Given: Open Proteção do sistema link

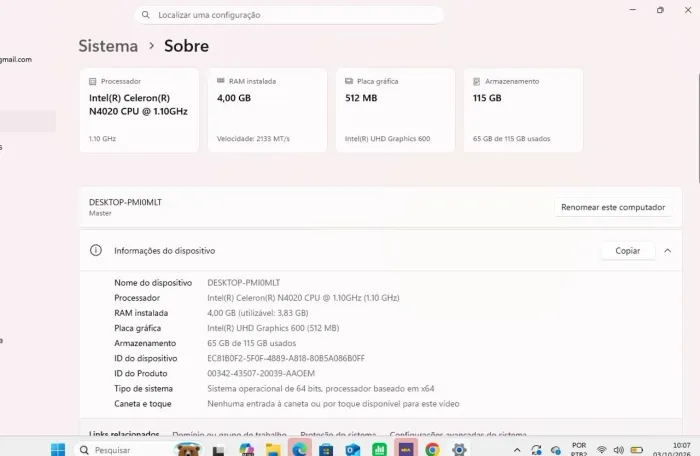Looking at the screenshot, I should [x=338, y=434].
